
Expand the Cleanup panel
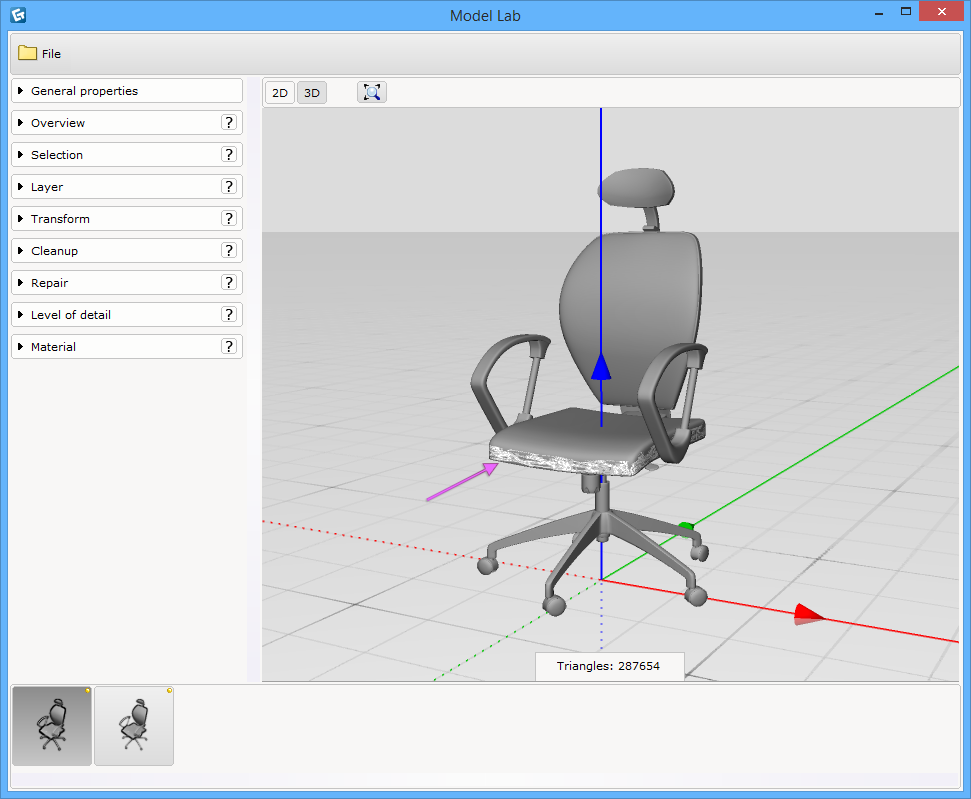click(x=127, y=251)
